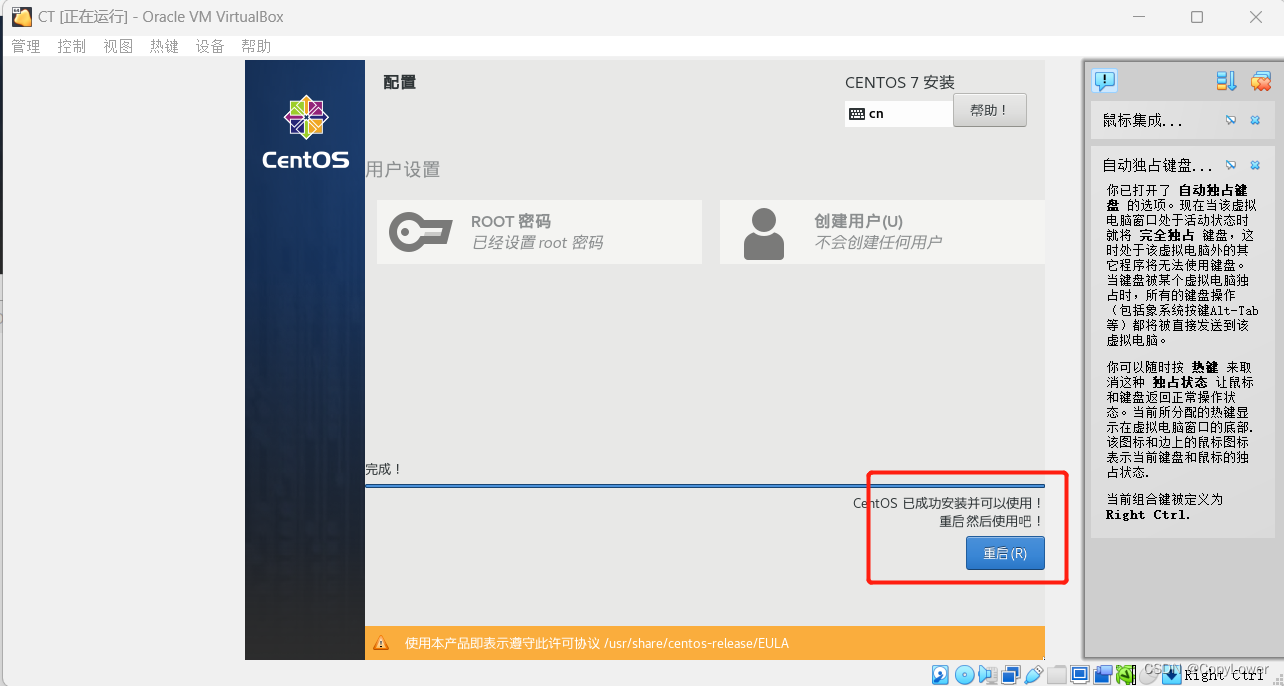Click the delete all messages icon
The height and width of the screenshot is (686, 1284).
coord(1259,81)
